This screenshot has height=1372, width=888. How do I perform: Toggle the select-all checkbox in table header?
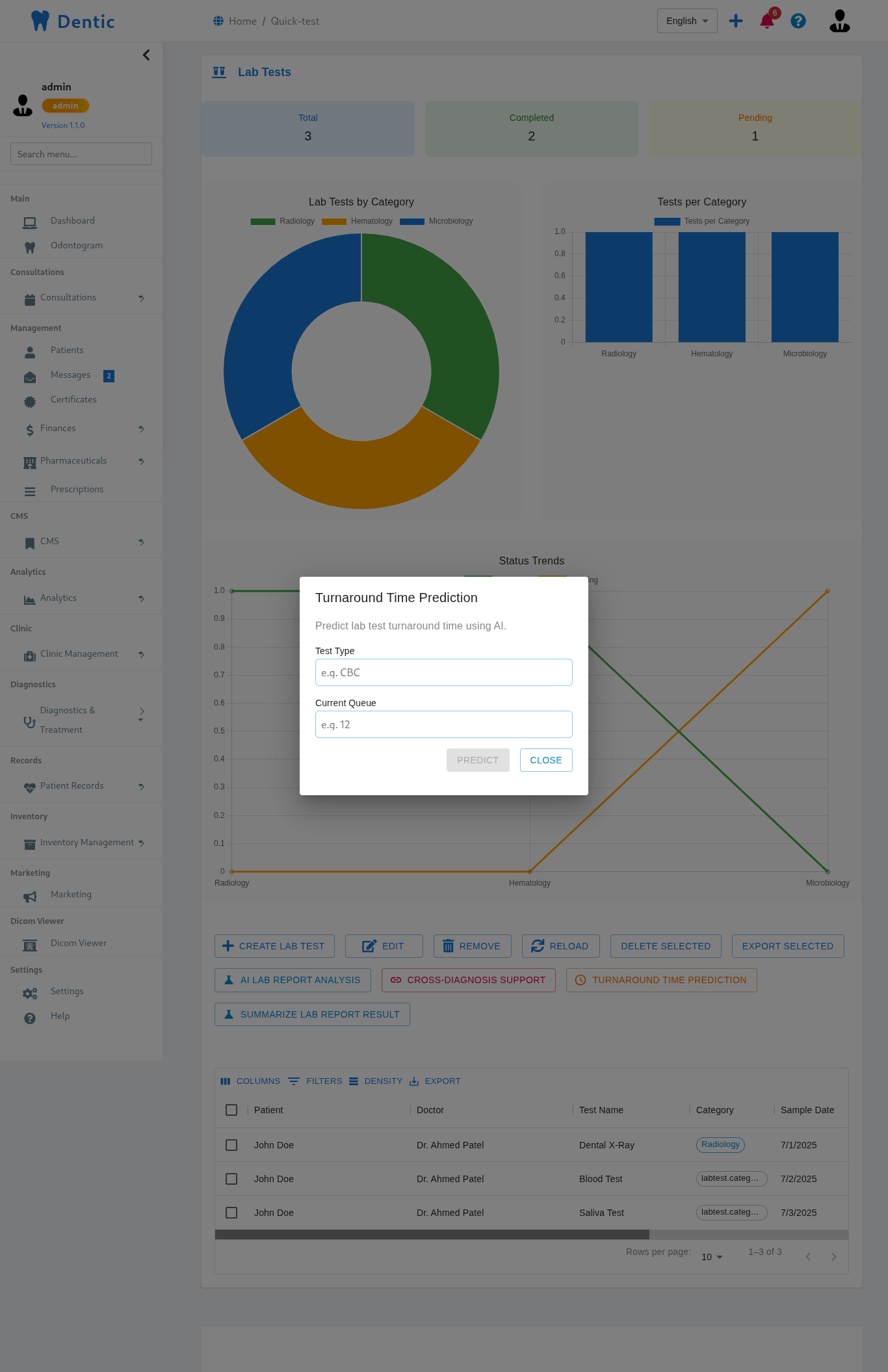(x=231, y=1110)
